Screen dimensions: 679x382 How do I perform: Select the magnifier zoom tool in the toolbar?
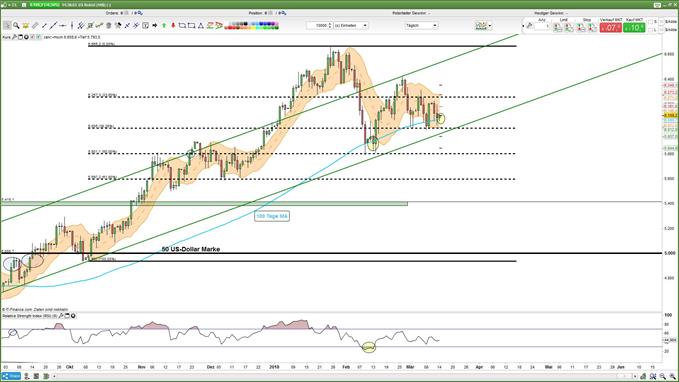coord(16,26)
